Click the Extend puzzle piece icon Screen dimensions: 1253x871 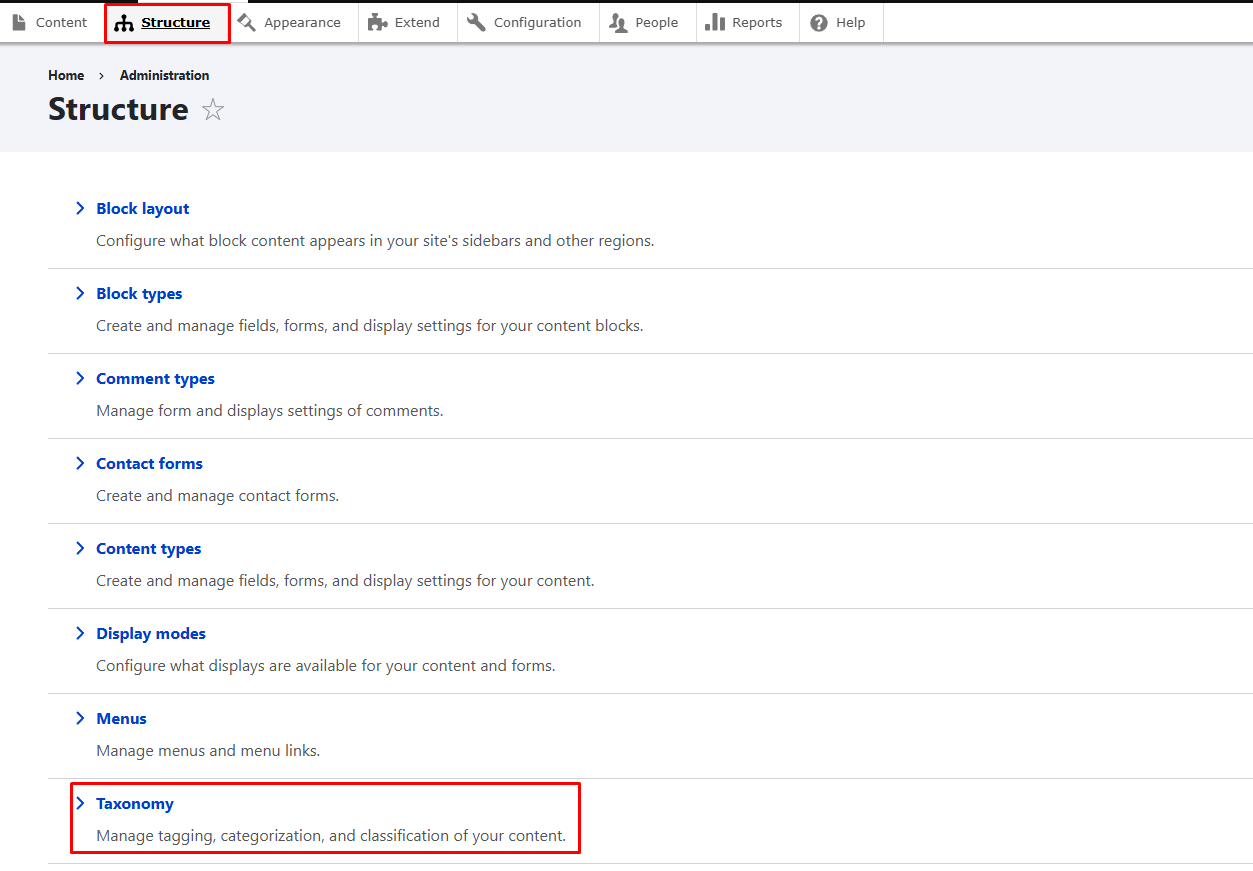[377, 22]
